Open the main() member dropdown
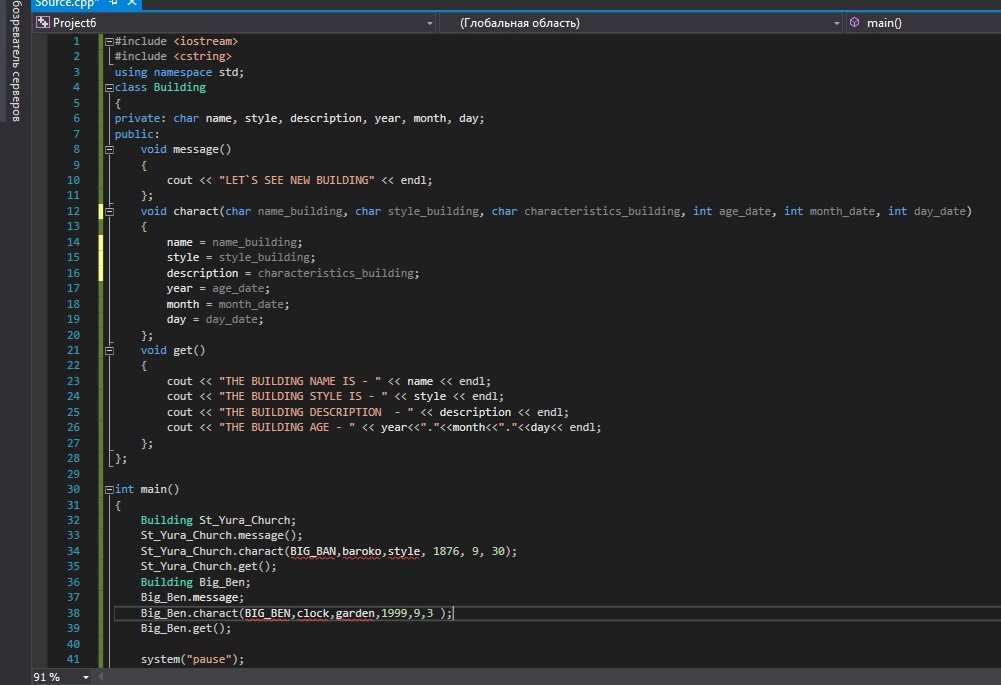This screenshot has height=685, width=1001. tap(922, 23)
